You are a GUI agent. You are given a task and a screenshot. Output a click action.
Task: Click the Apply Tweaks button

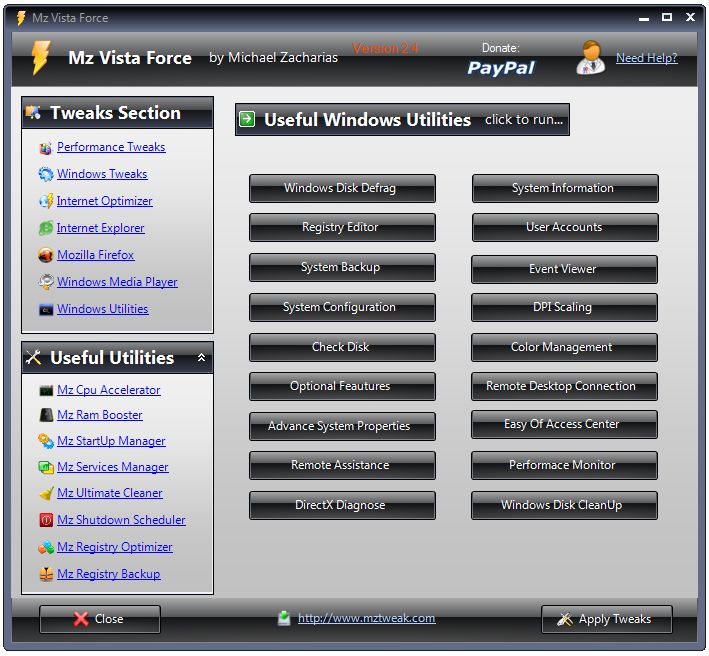point(607,619)
